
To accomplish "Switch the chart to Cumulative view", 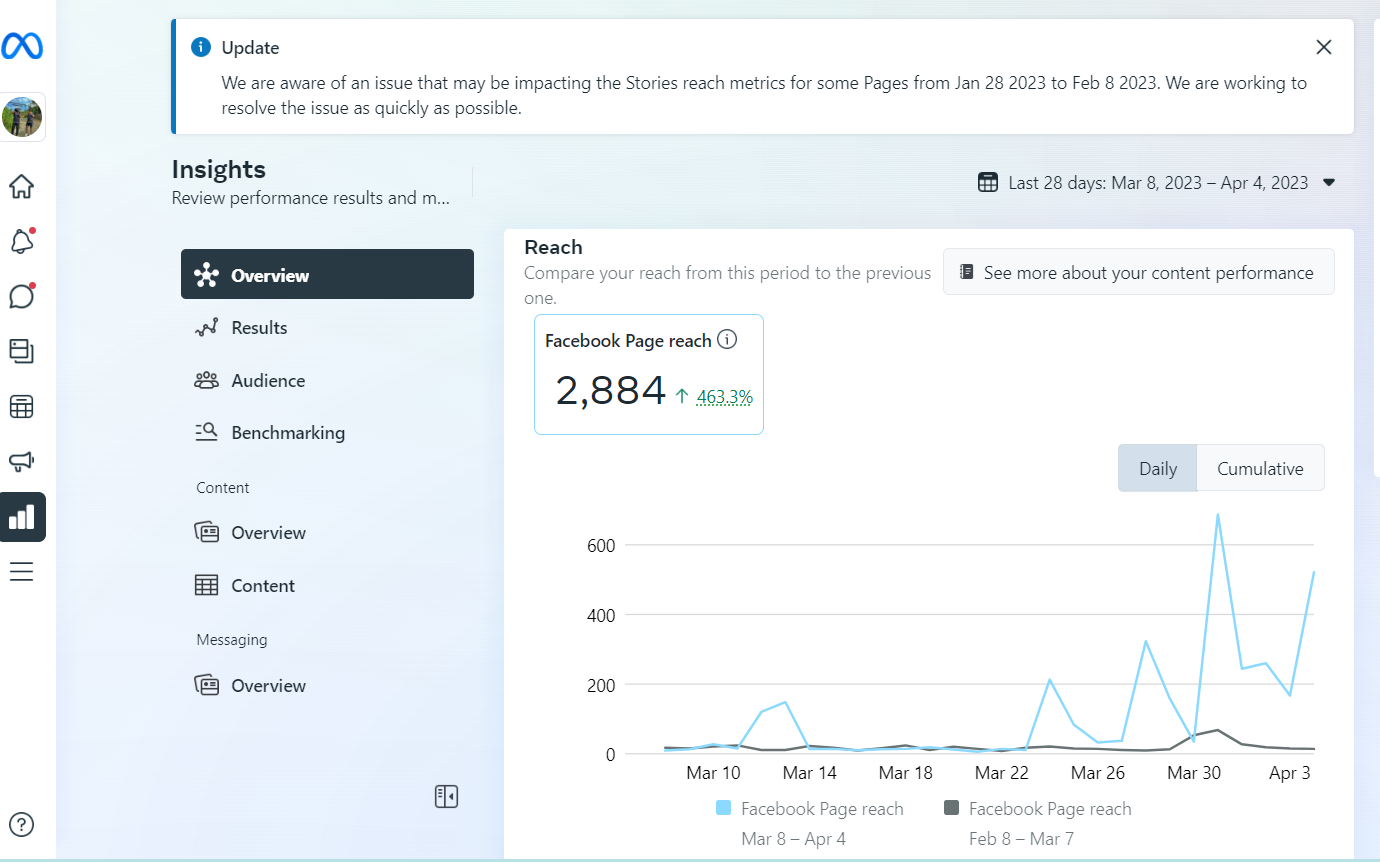I will [x=1260, y=468].
